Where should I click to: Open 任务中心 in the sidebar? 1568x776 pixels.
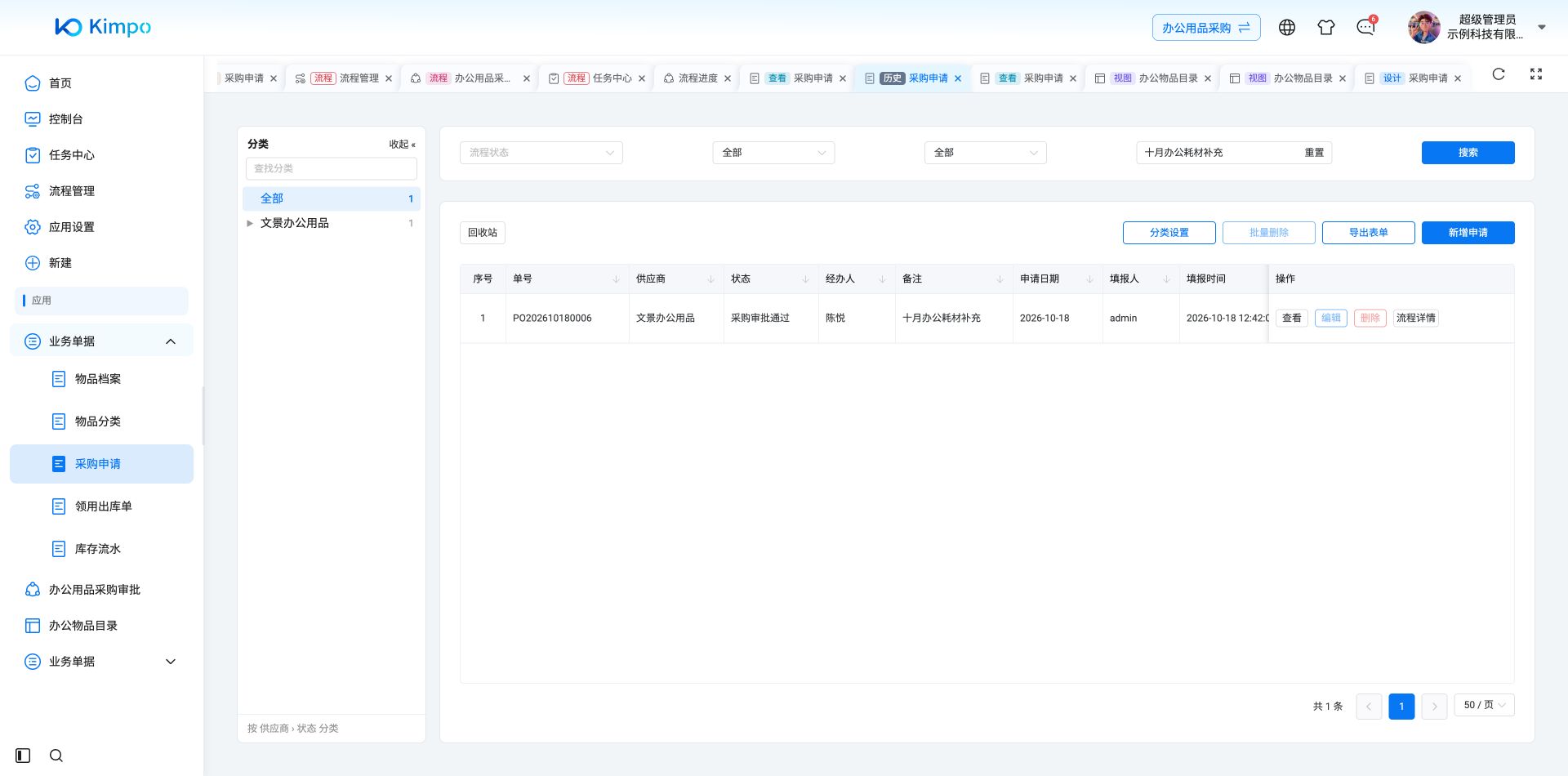72,155
